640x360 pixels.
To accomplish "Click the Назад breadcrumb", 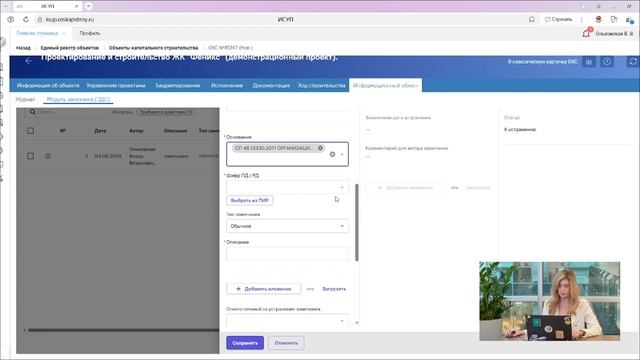I will pos(23,48).
